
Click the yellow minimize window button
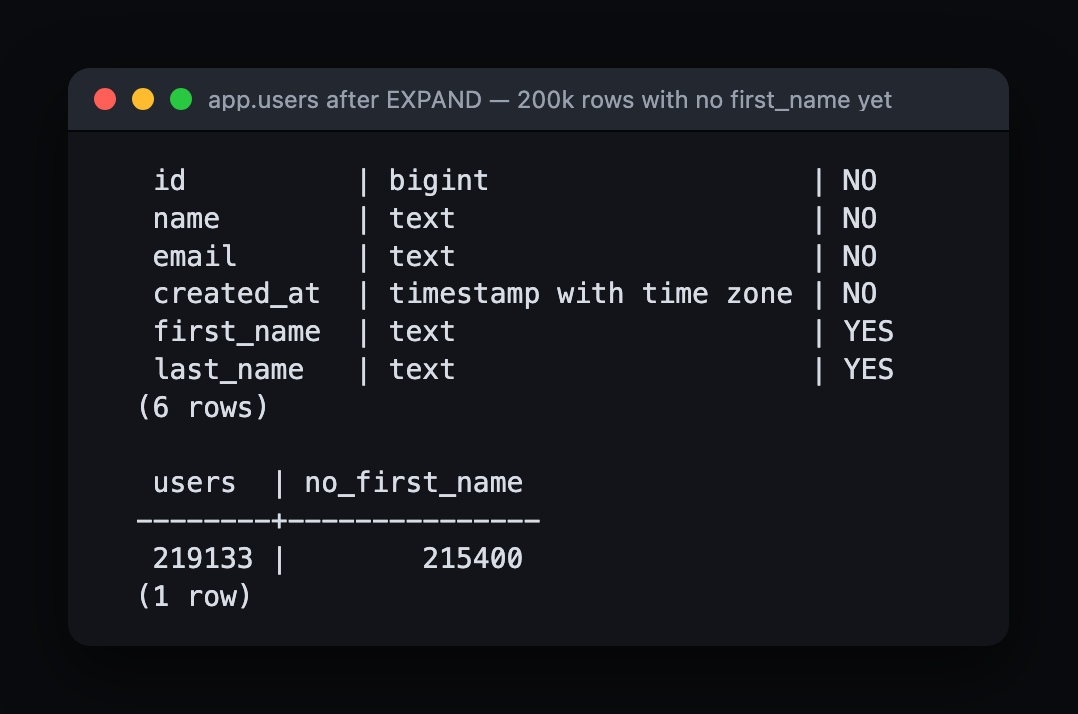(143, 100)
